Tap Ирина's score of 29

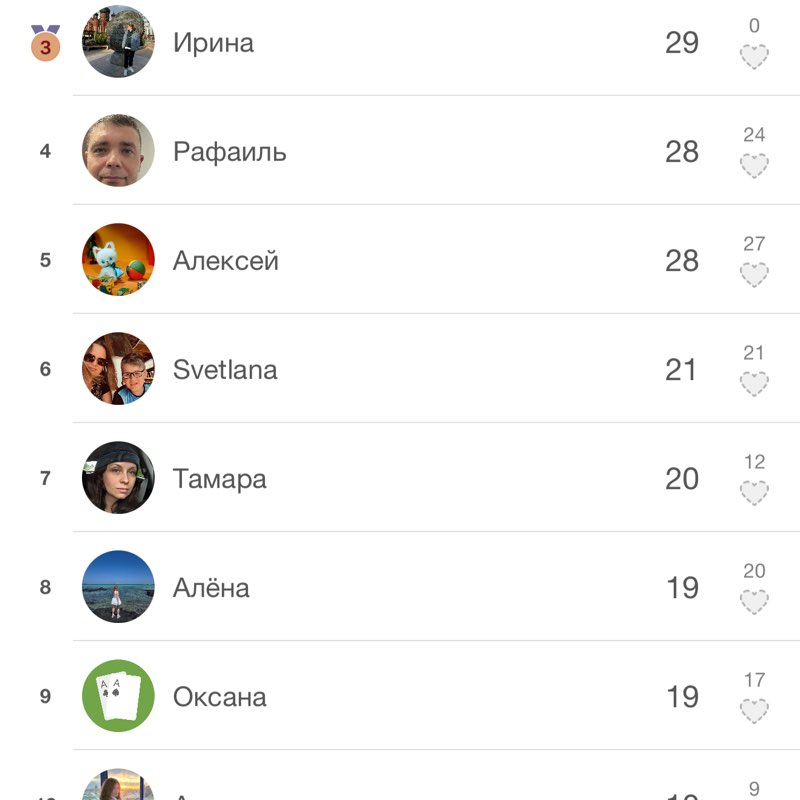(x=682, y=42)
